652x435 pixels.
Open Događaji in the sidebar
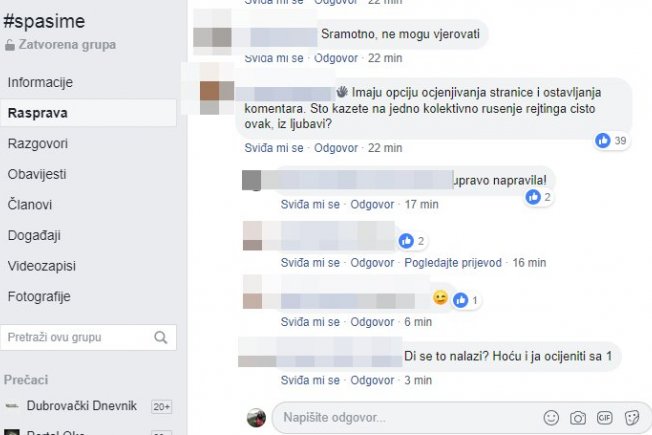pos(34,235)
